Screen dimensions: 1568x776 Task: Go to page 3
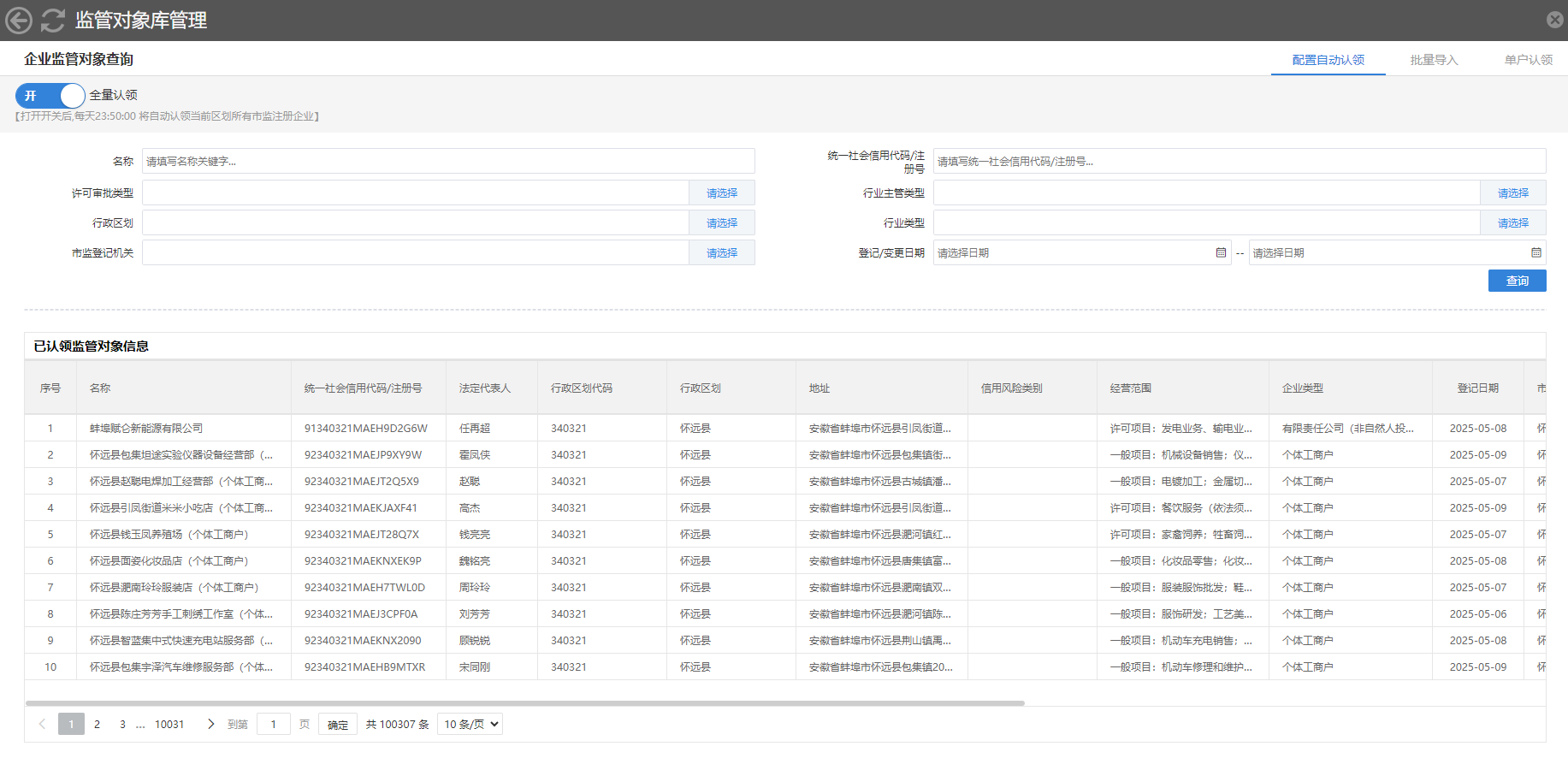pyautogui.click(x=122, y=724)
